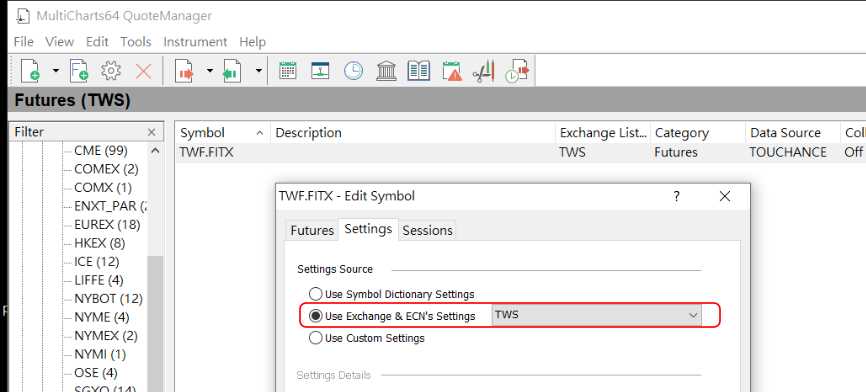Select HKEX (8) in the filter tree
866x392 pixels.
(99, 243)
